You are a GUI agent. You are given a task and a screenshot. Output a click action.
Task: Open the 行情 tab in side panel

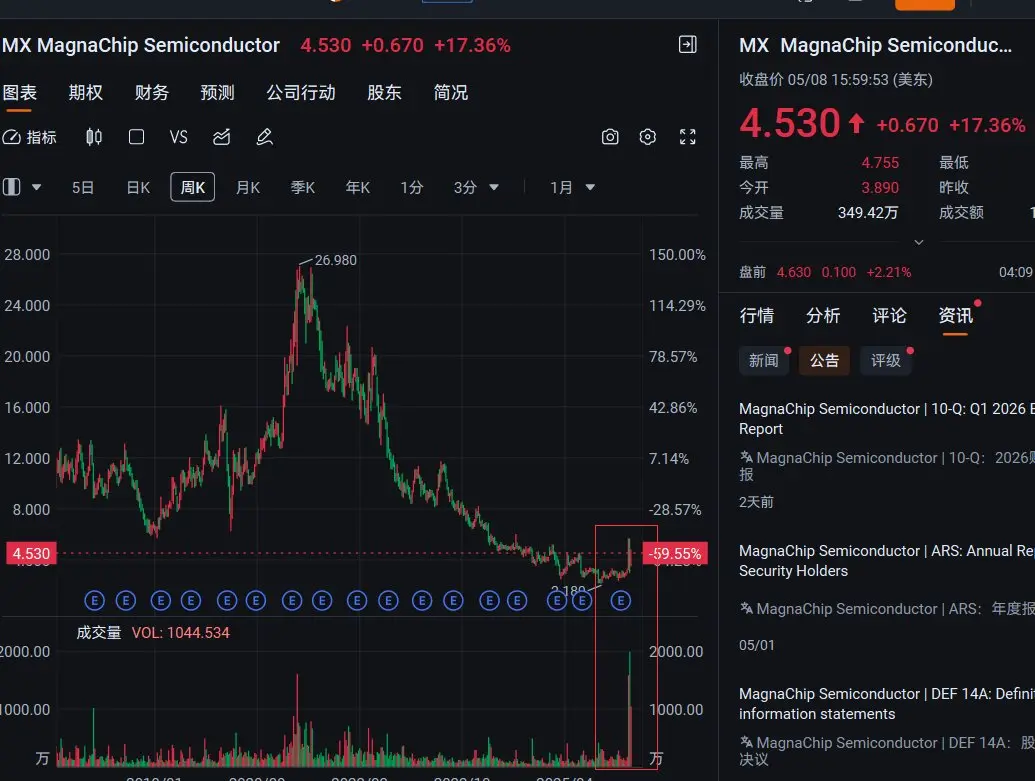pos(756,316)
